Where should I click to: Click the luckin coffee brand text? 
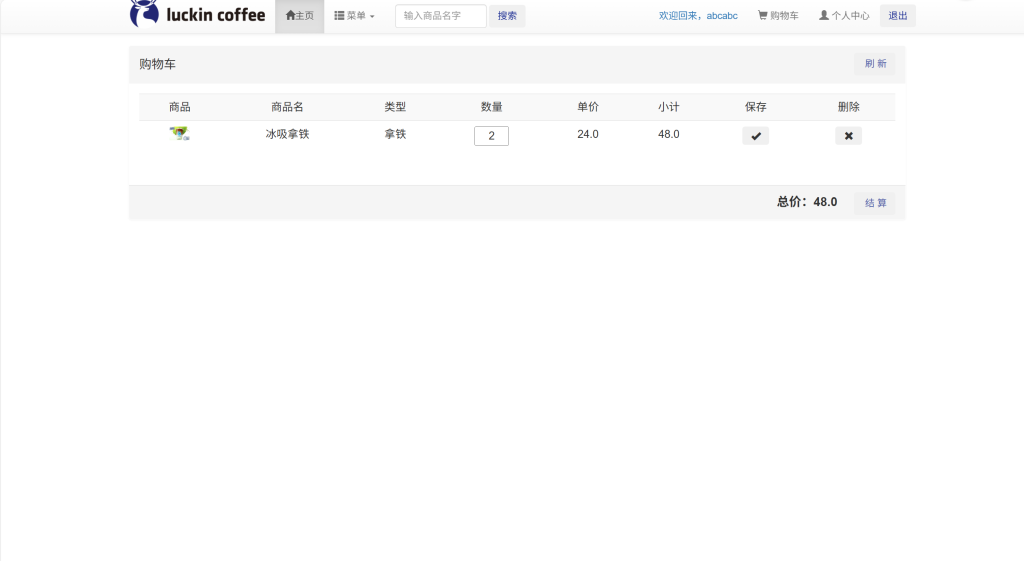coord(216,15)
